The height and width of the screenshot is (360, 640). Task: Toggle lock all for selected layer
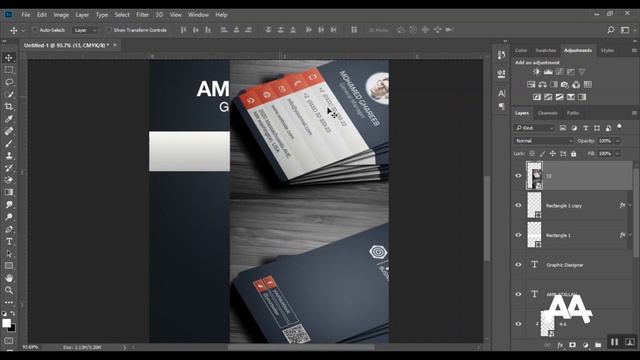tap(573, 154)
